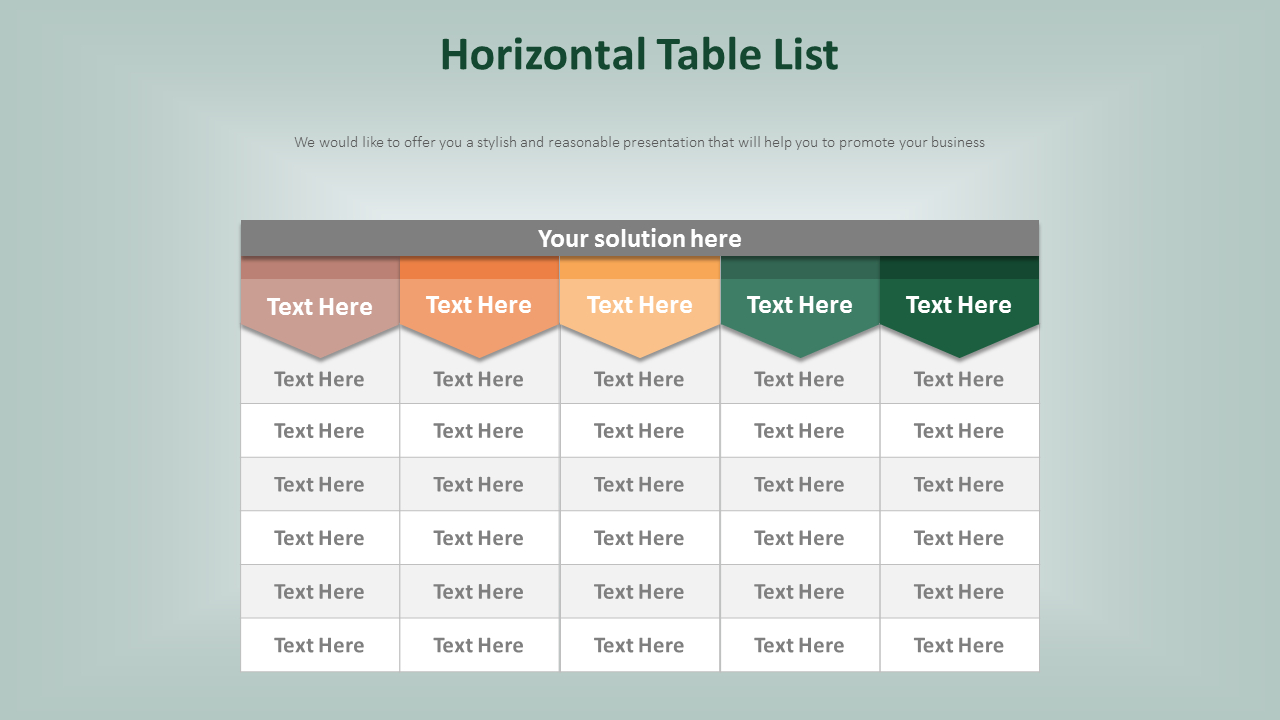Select the last-row cell under the bright orange header
This screenshot has width=1280, height=720.
(x=479, y=645)
